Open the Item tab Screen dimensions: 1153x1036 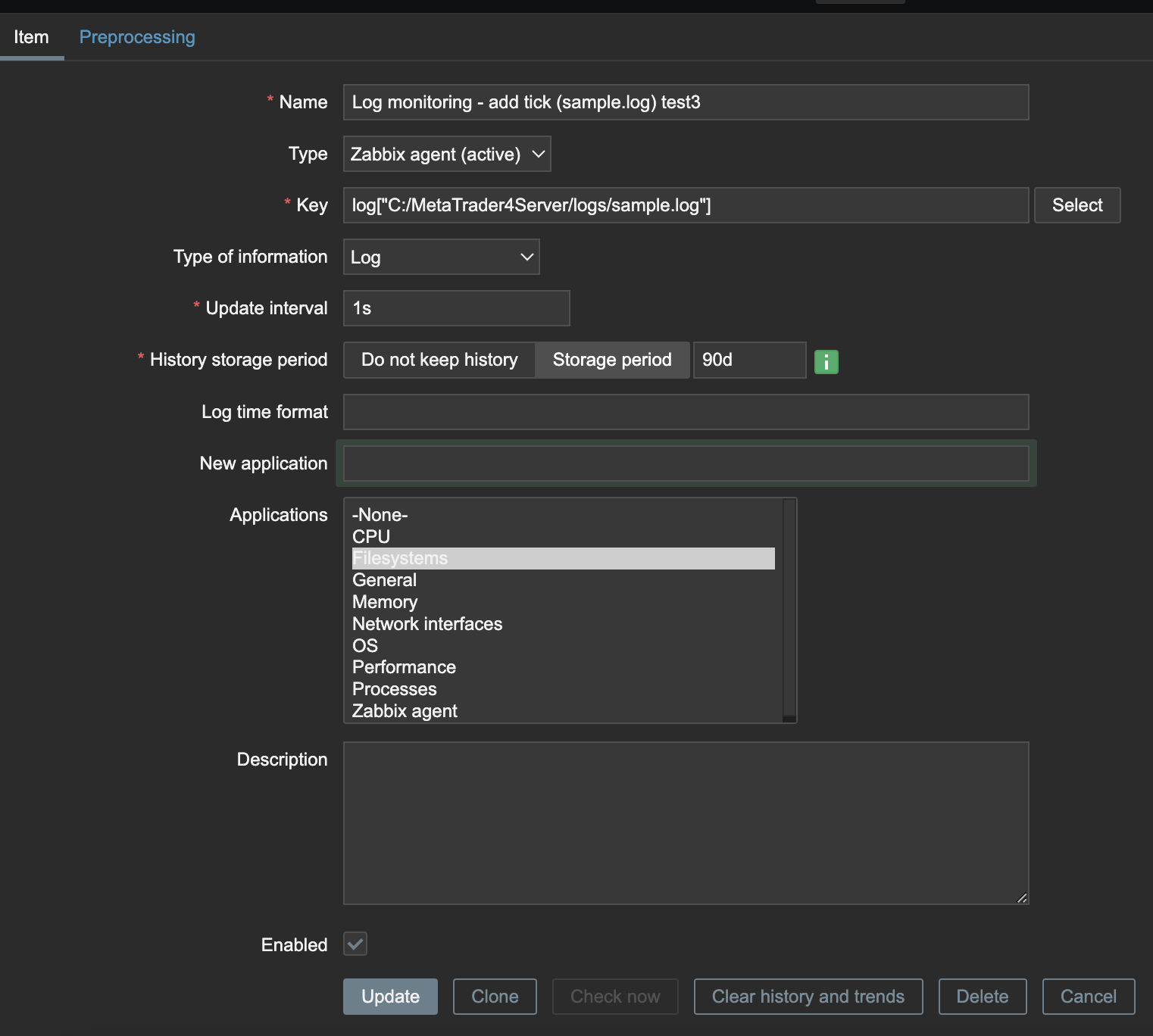point(31,37)
